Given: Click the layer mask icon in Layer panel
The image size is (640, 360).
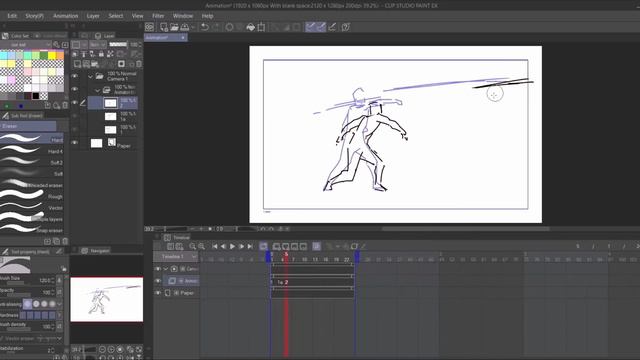Looking at the screenshot, I should pos(121,64).
